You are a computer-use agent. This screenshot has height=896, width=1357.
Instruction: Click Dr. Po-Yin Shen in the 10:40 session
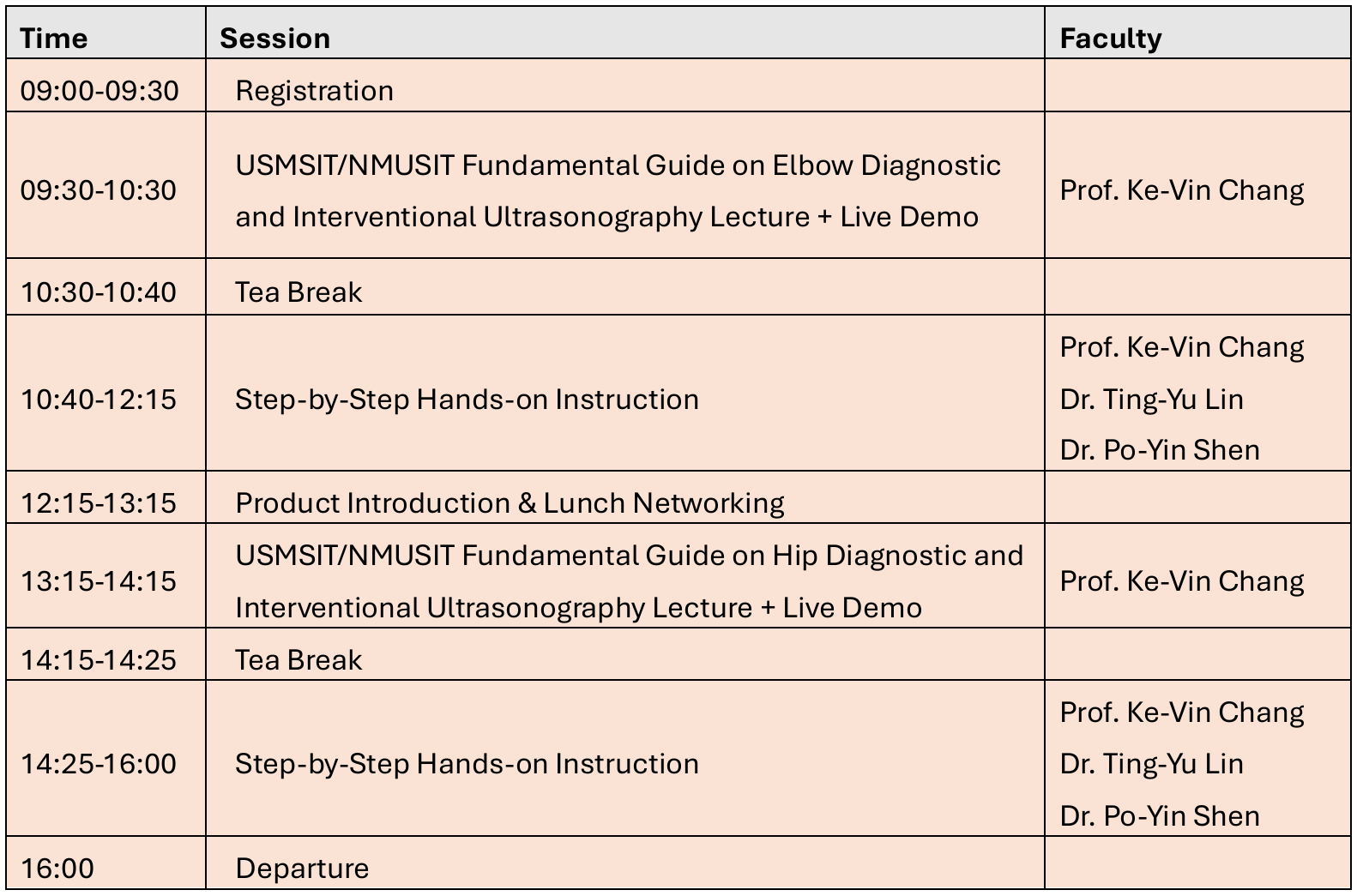click(x=1160, y=450)
